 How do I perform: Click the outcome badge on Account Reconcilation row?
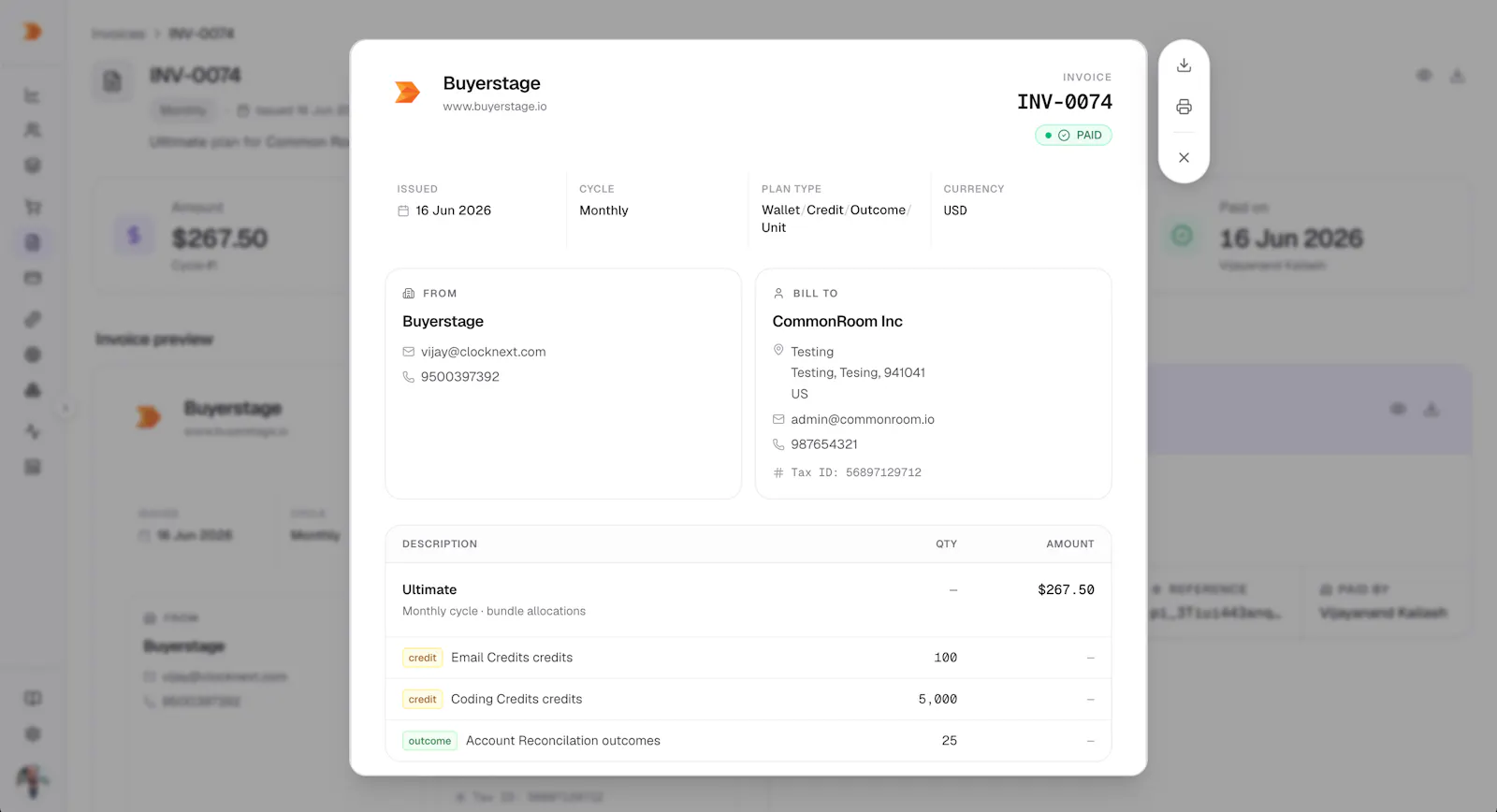point(429,741)
